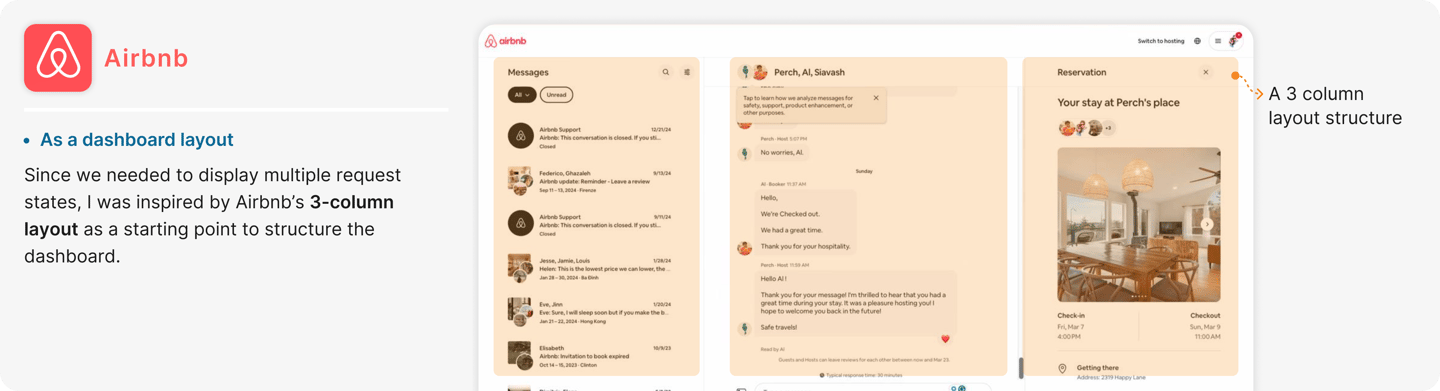
Task: Click the Federico, Ghazaleh listing thumbnail
Action: click(519, 180)
